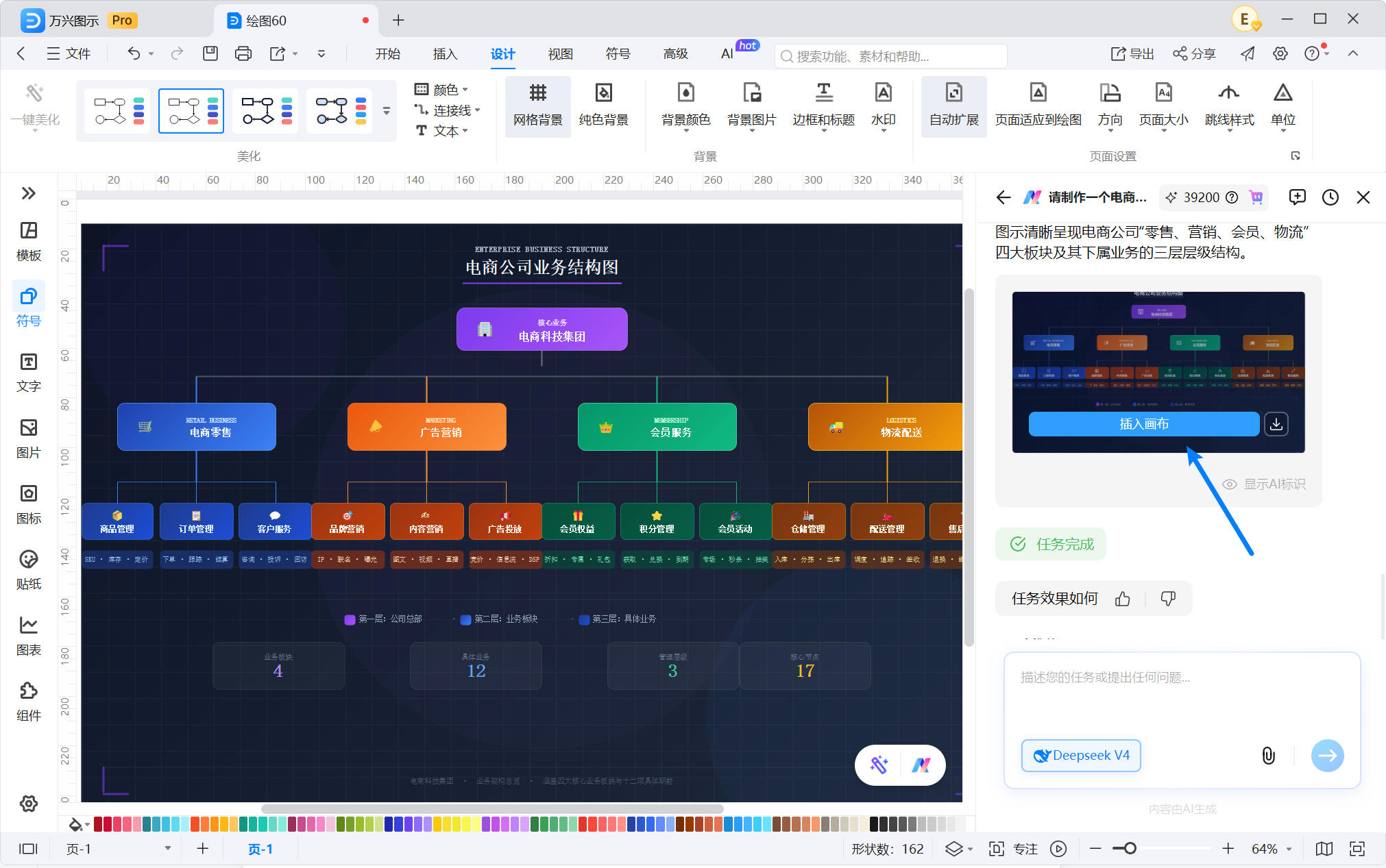Open the 64% zoom level dropdown
Viewport: 1386px width, 868px height.
(x=1272, y=849)
